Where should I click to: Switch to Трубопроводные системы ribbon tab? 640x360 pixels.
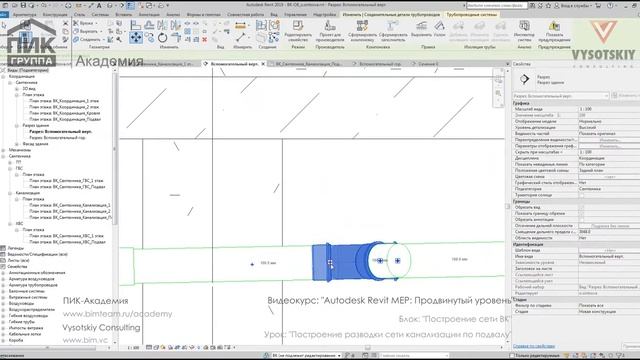(471, 14)
